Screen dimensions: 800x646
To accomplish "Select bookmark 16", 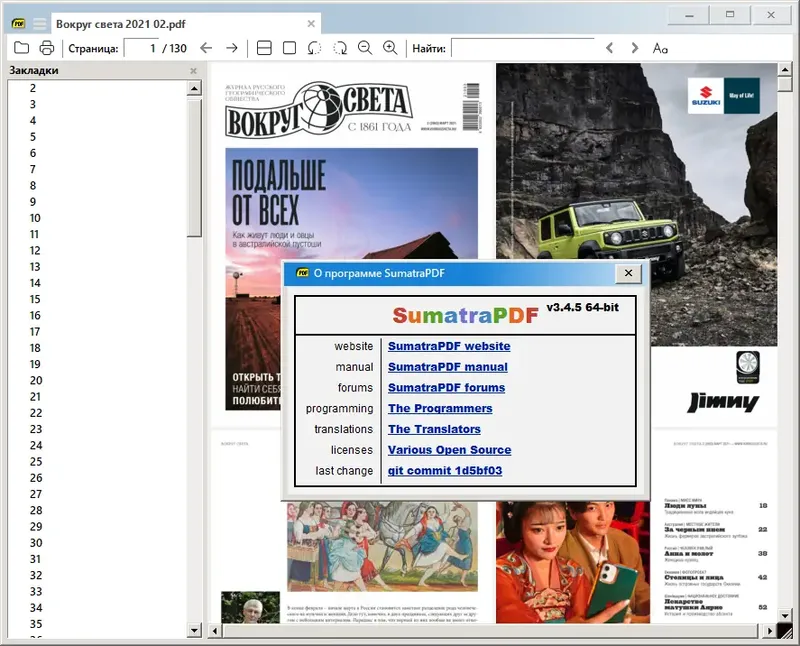I will [35, 315].
